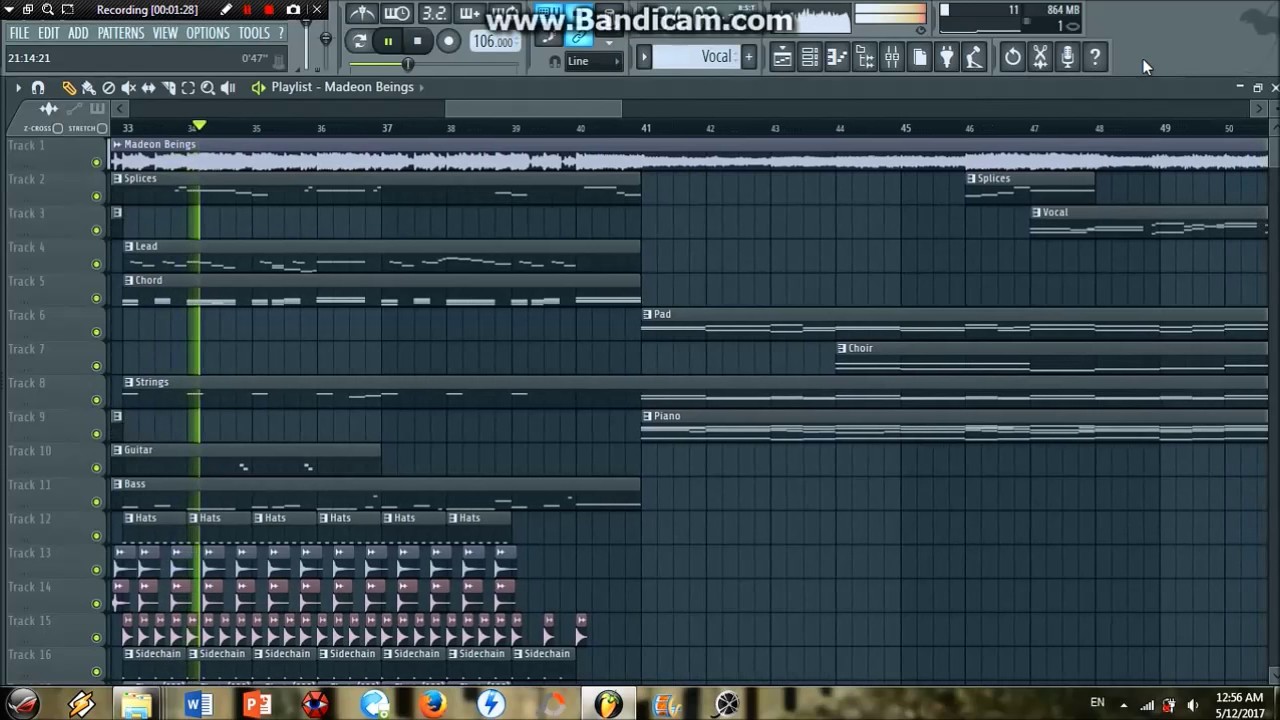
Task: Start recording with the record button
Action: coord(448,41)
